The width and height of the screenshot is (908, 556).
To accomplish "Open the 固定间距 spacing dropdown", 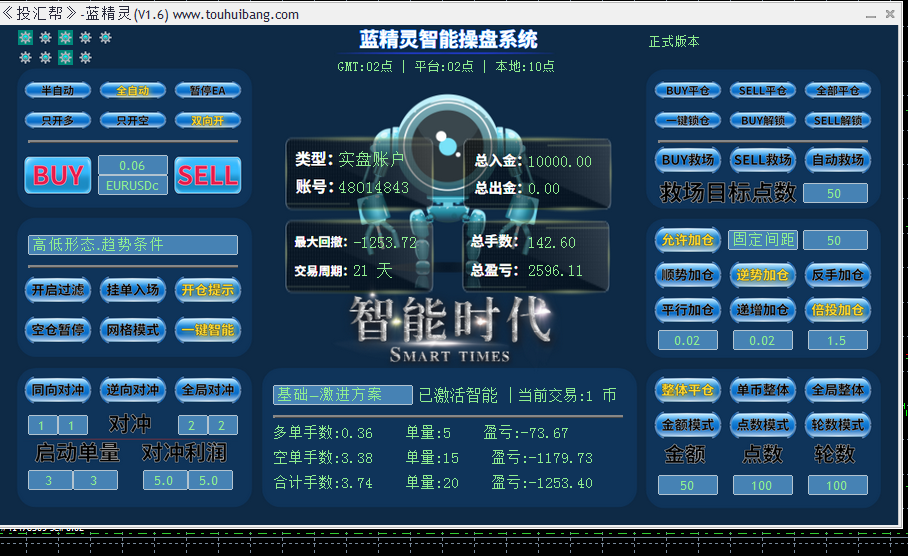I will coord(763,240).
